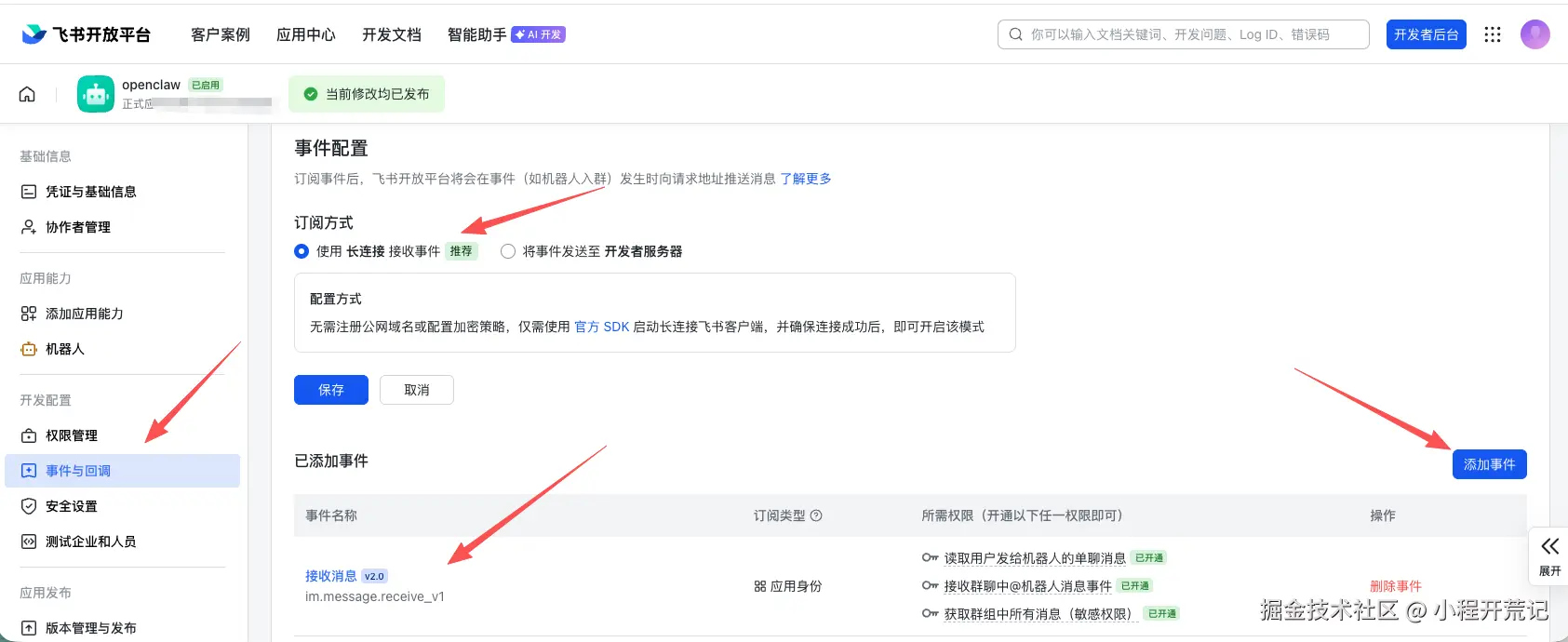The image size is (1568, 642).
Task: Click the 已添加事件 heading
Action: coord(331,461)
